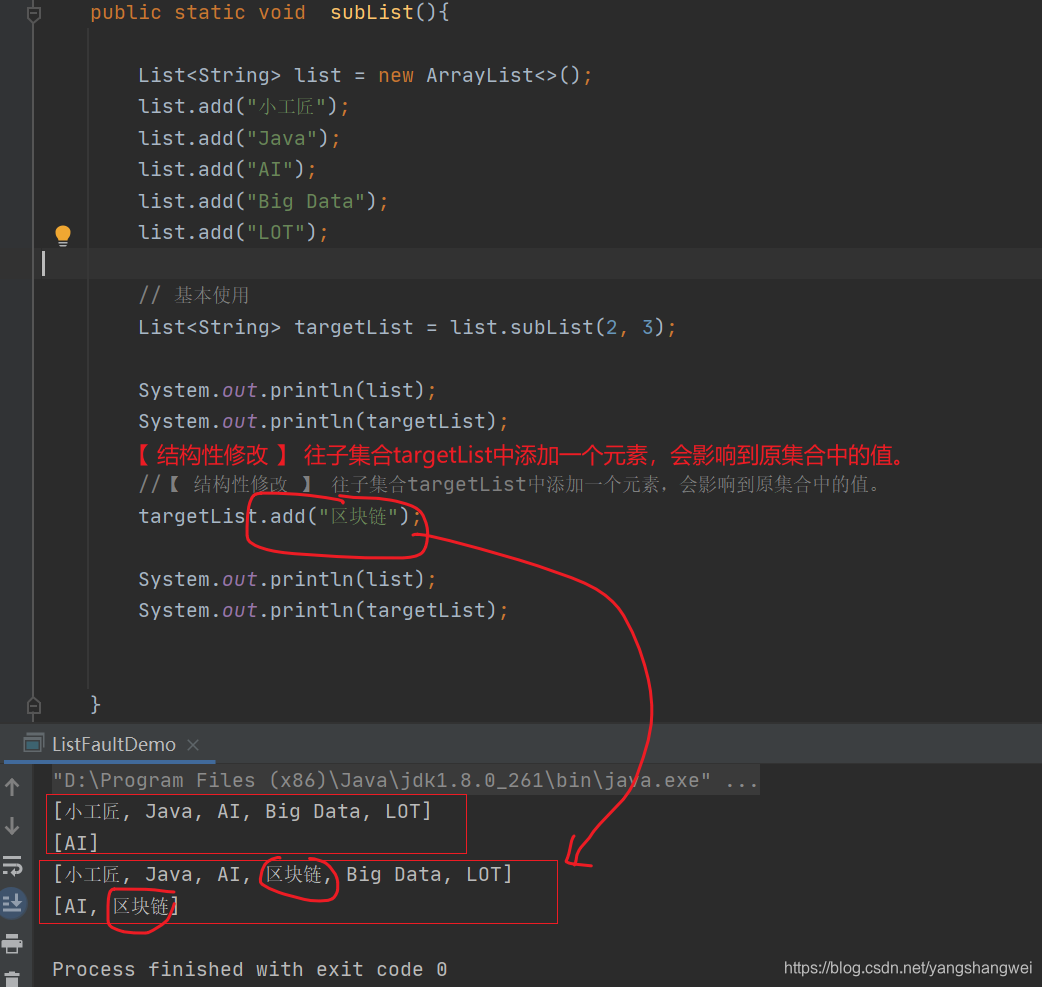Click the list.add("AI") line

227,169
